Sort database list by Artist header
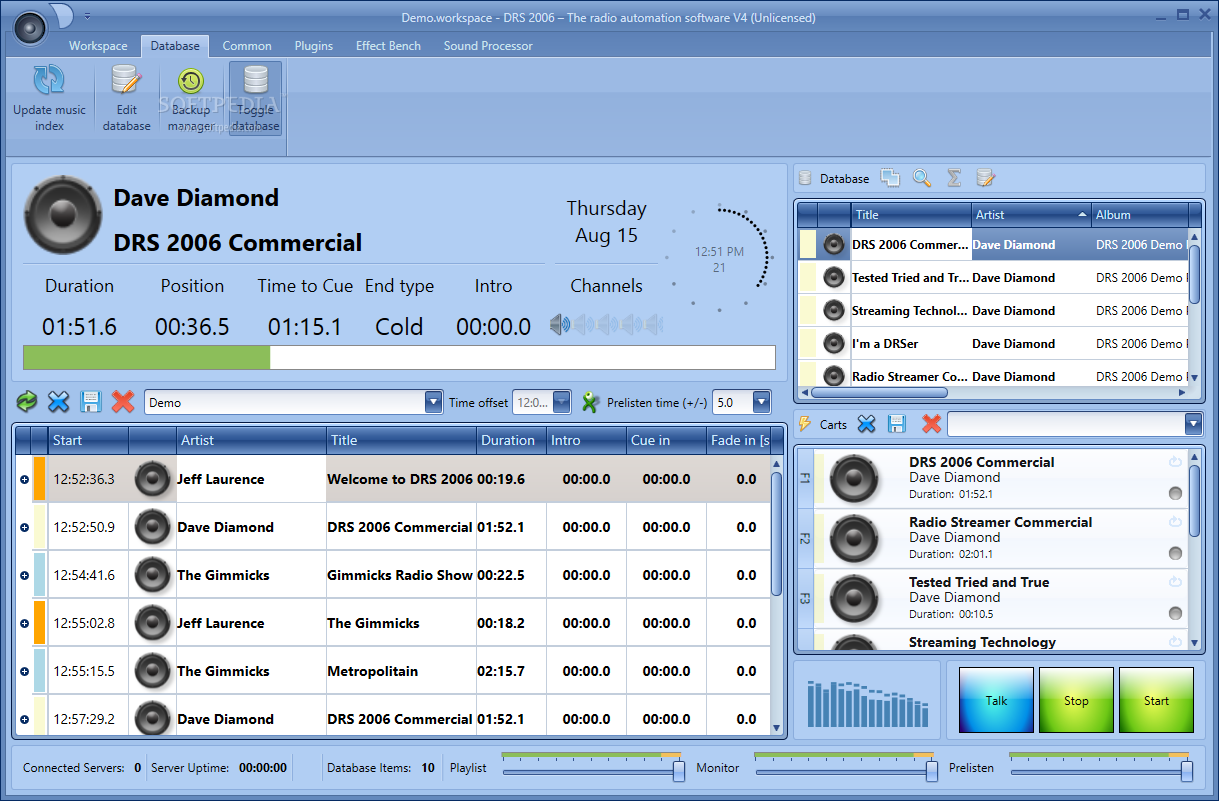Viewport: 1219px width, 801px height. click(1031, 214)
